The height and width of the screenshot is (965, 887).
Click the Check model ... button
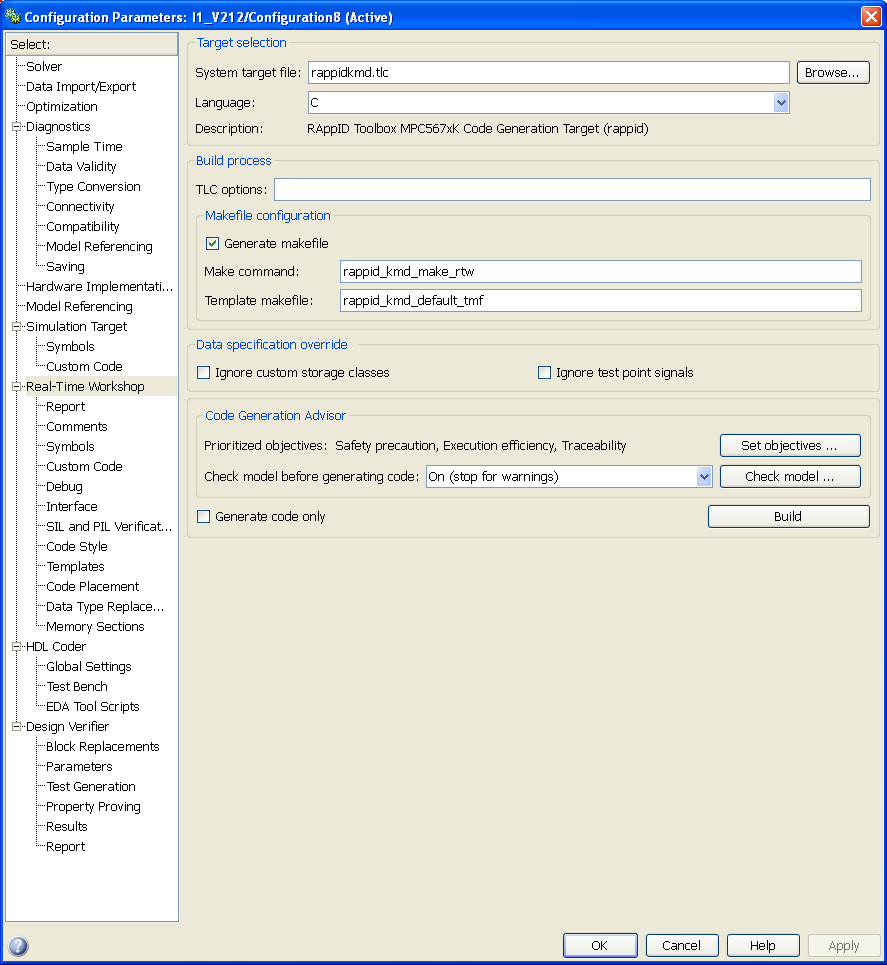click(x=790, y=476)
